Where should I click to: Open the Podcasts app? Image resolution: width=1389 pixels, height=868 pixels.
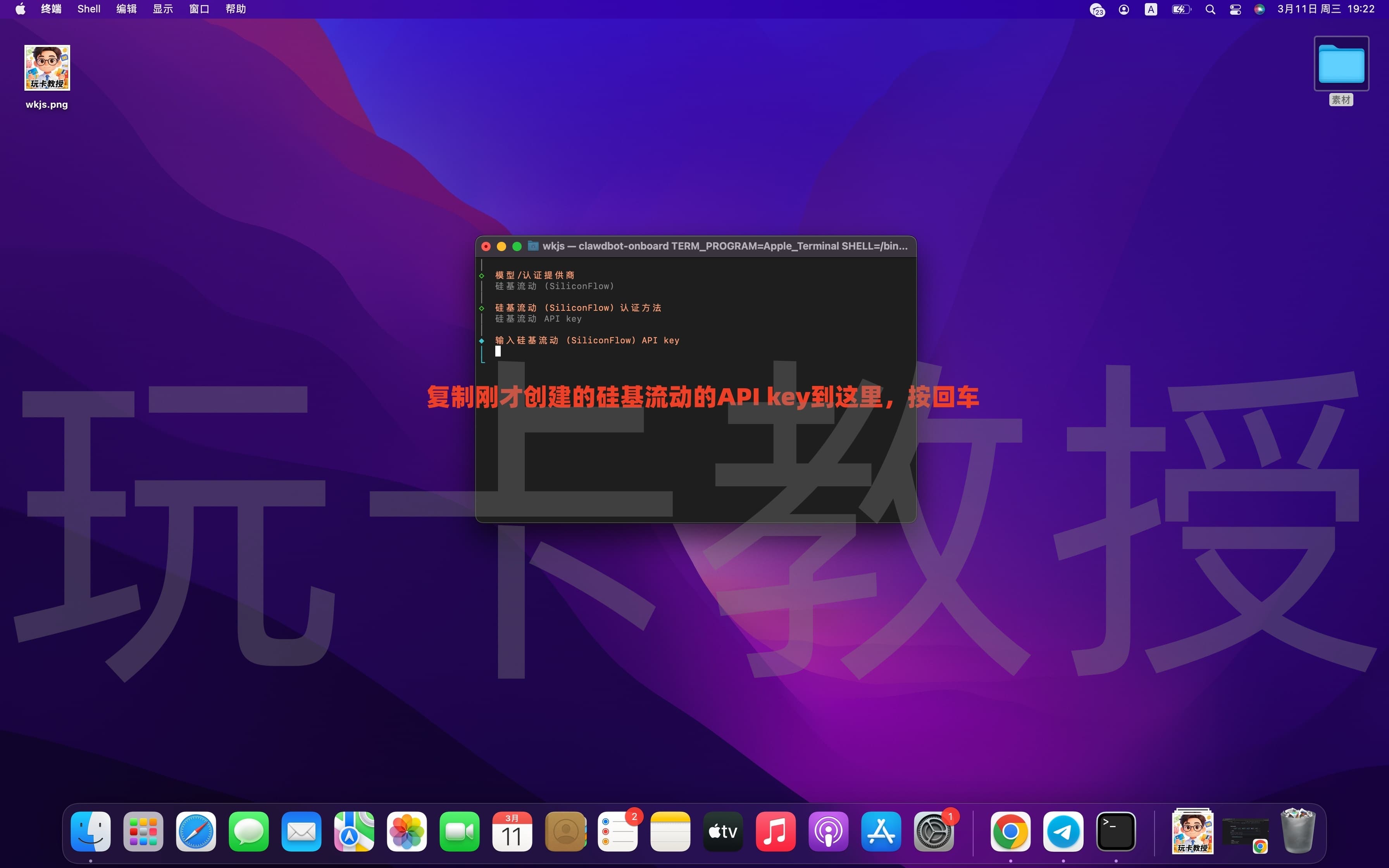(828, 831)
